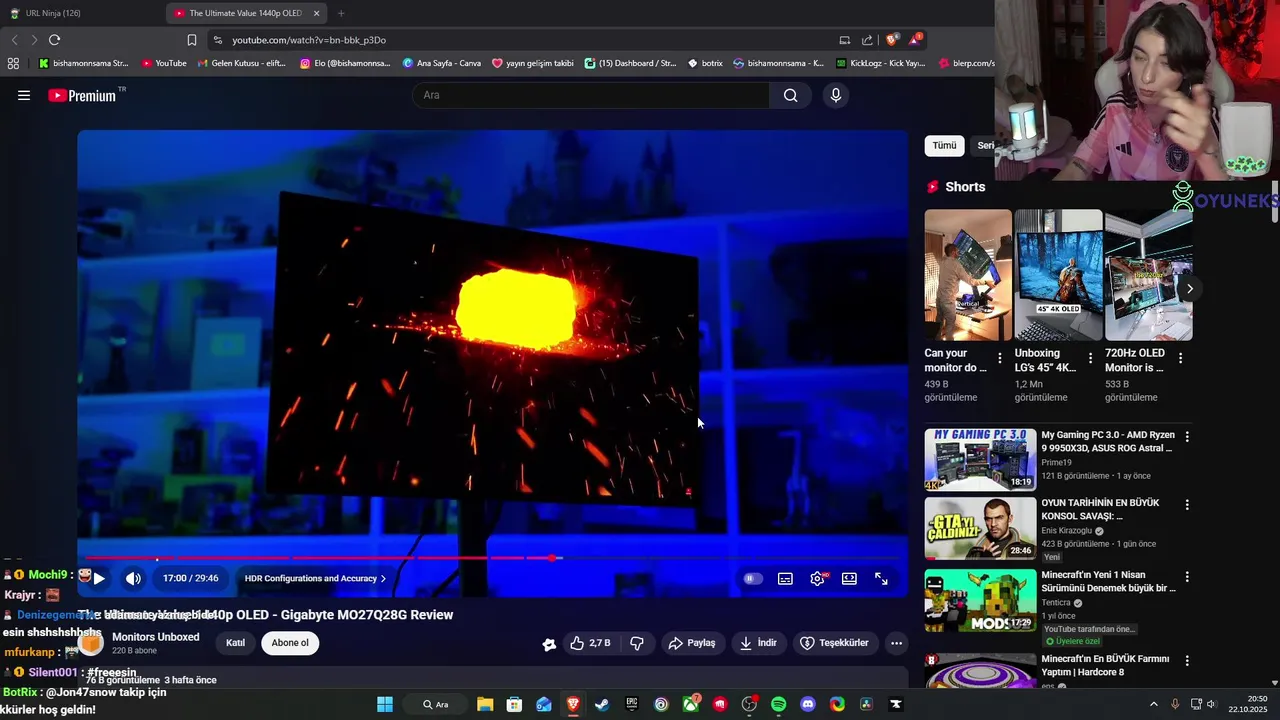This screenshot has height=720, width=1280.
Task: Switch to theater mode view
Action: (849, 578)
